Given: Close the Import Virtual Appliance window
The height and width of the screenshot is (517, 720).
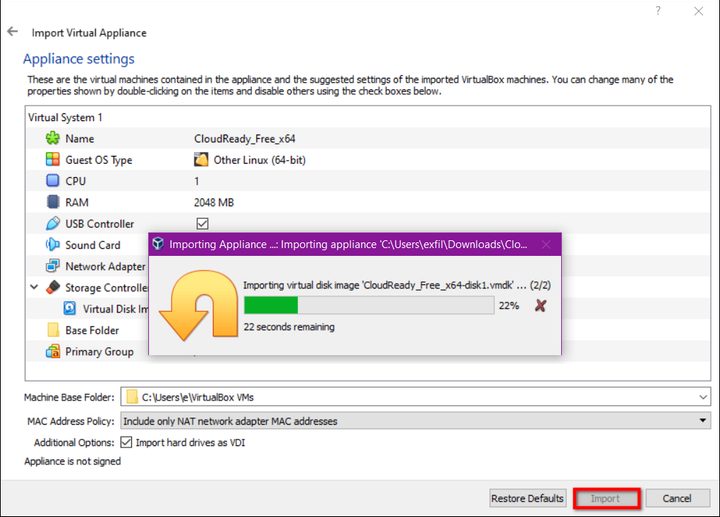Looking at the screenshot, I should tap(698, 11).
